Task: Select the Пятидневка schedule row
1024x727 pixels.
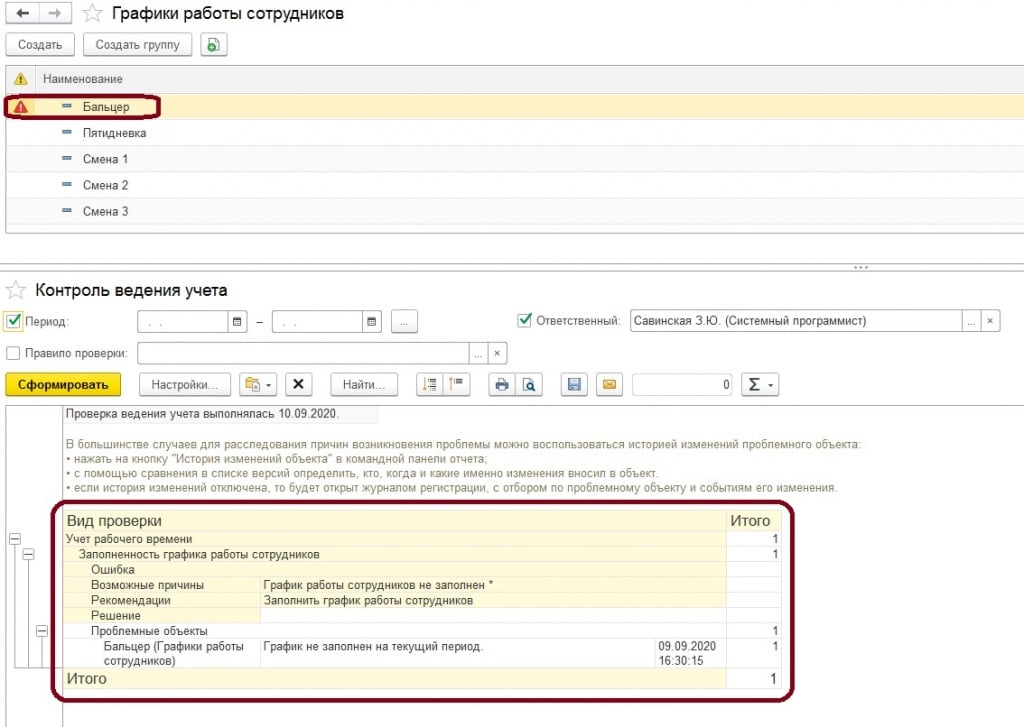Action: (115, 133)
